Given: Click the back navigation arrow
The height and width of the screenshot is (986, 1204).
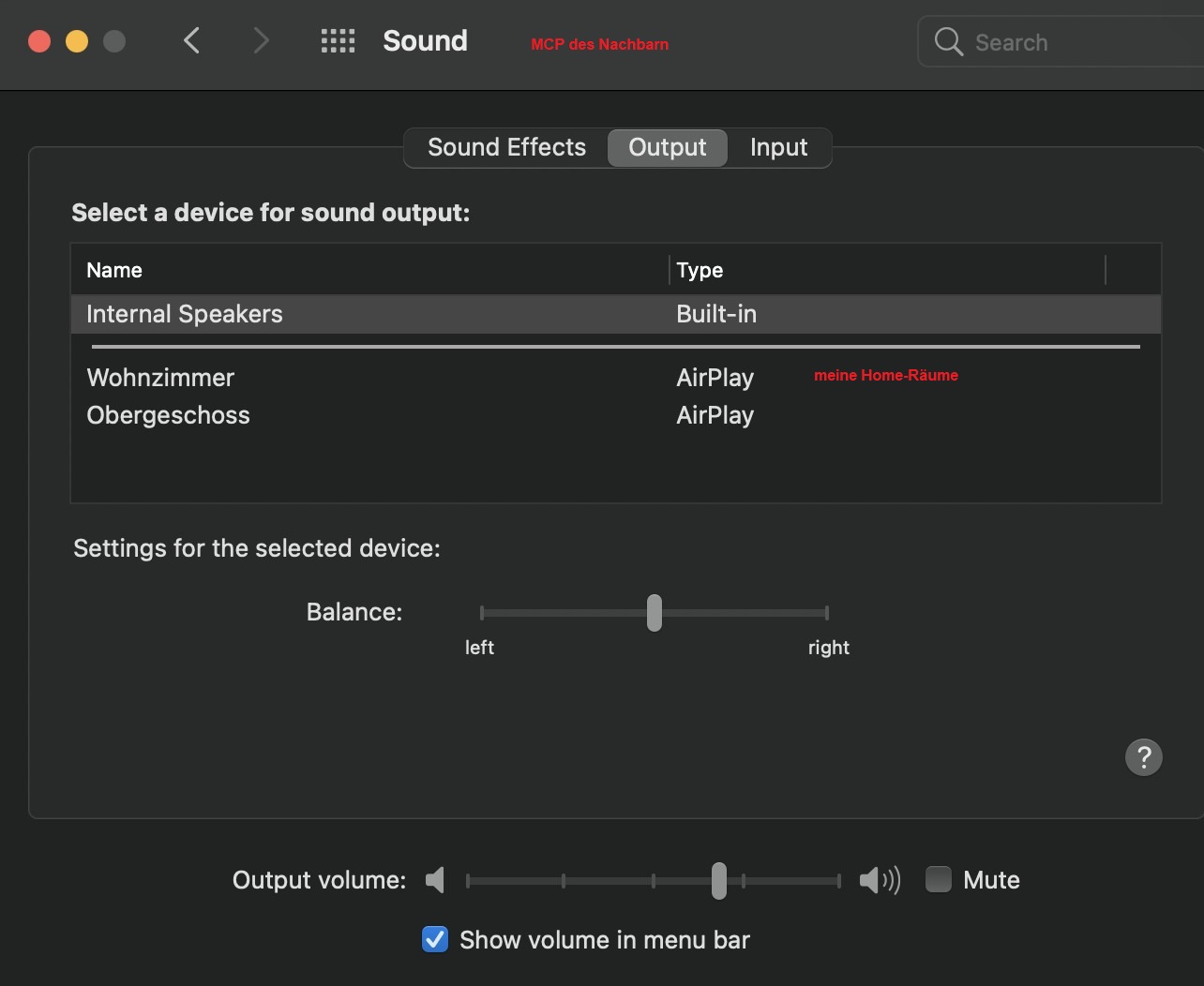Looking at the screenshot, I should point(192,40).
